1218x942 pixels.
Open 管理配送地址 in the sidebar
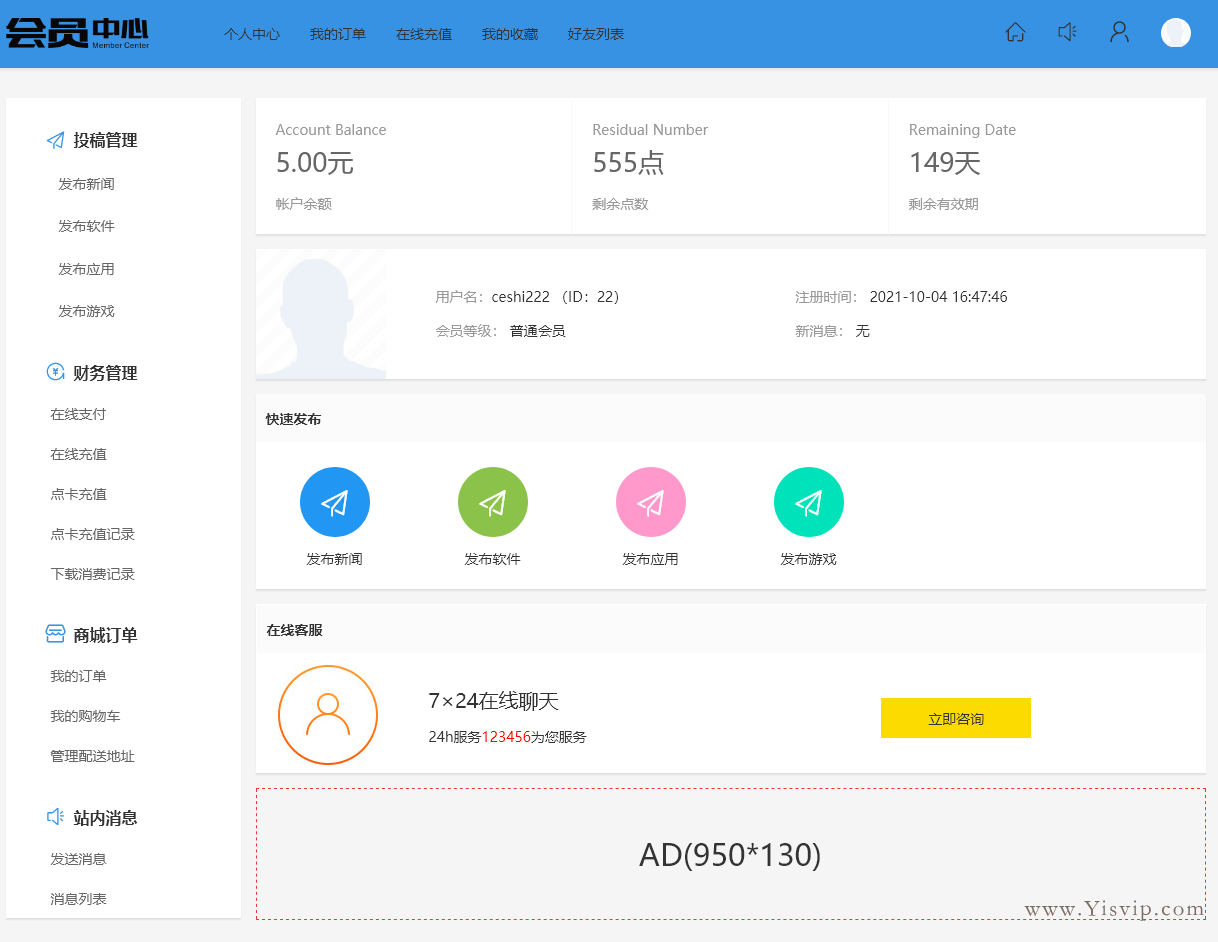(x=93, y=756)
